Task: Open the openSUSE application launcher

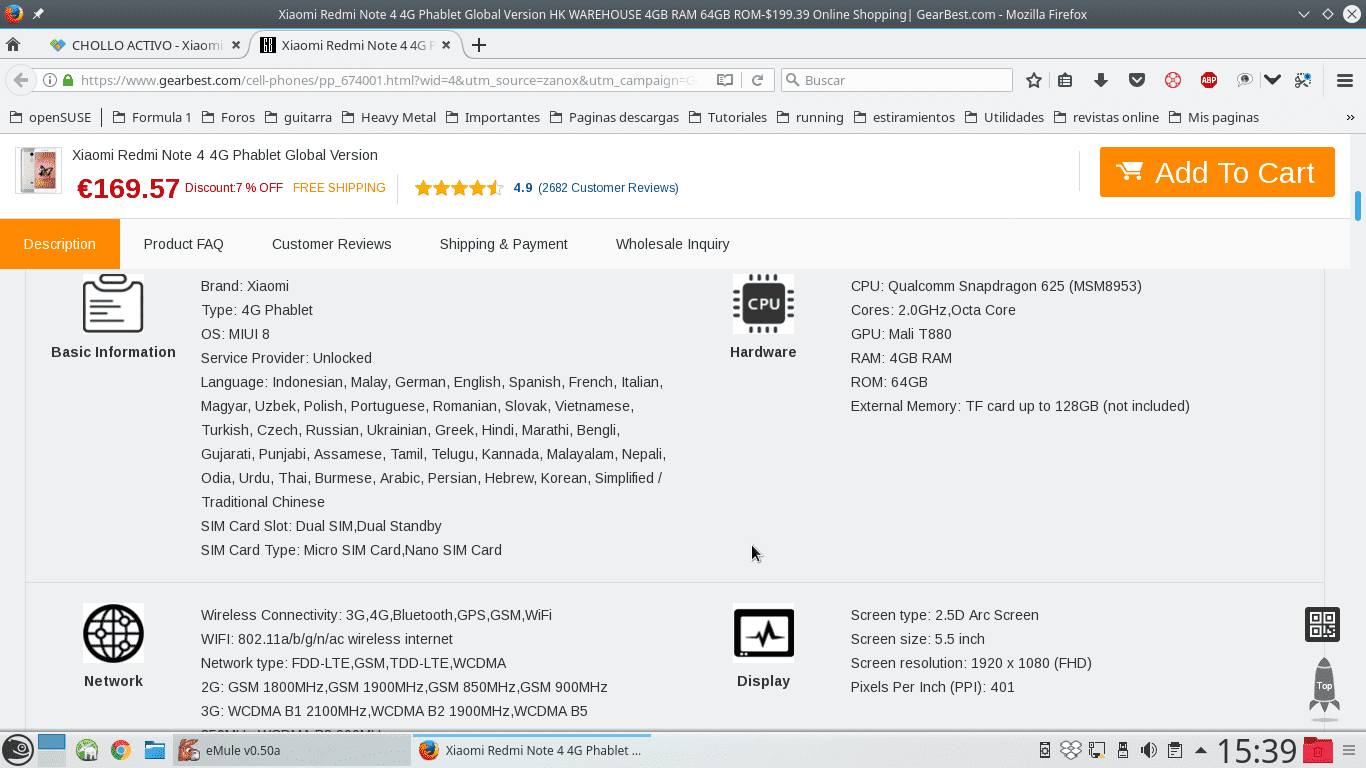Action: pos(17,750)
